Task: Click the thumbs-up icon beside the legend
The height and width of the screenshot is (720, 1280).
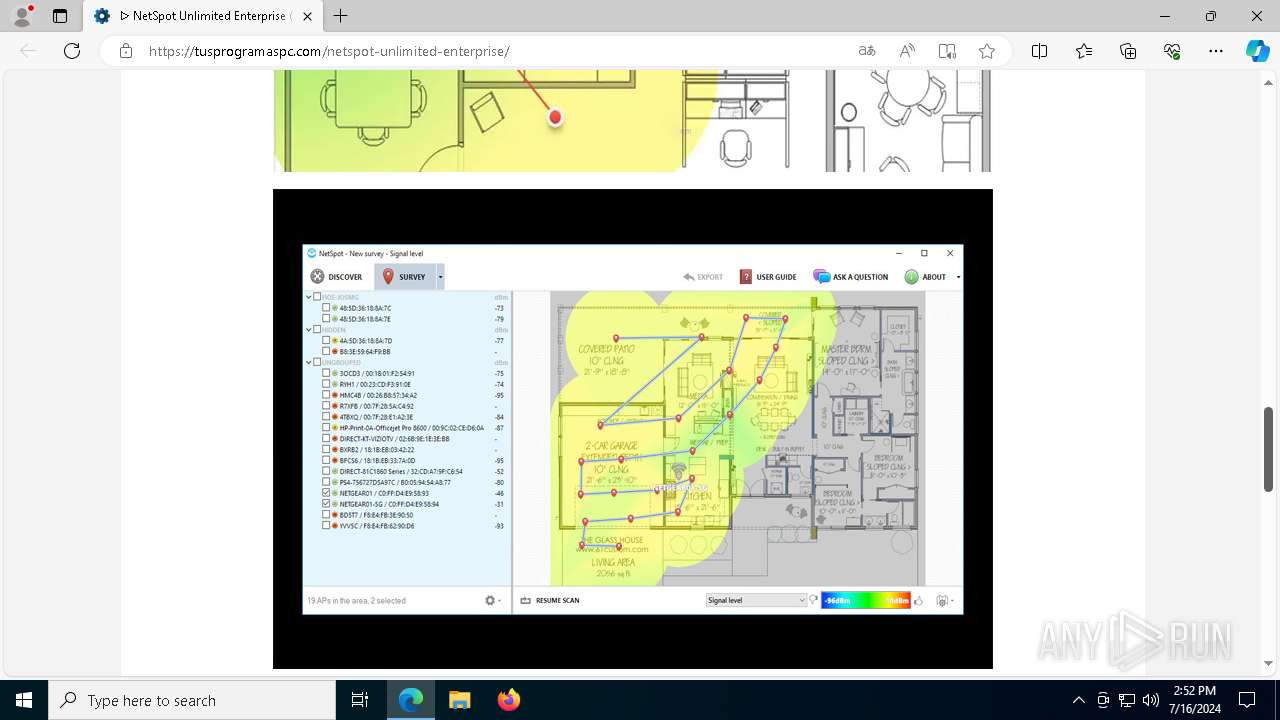Action: (919, 601)
